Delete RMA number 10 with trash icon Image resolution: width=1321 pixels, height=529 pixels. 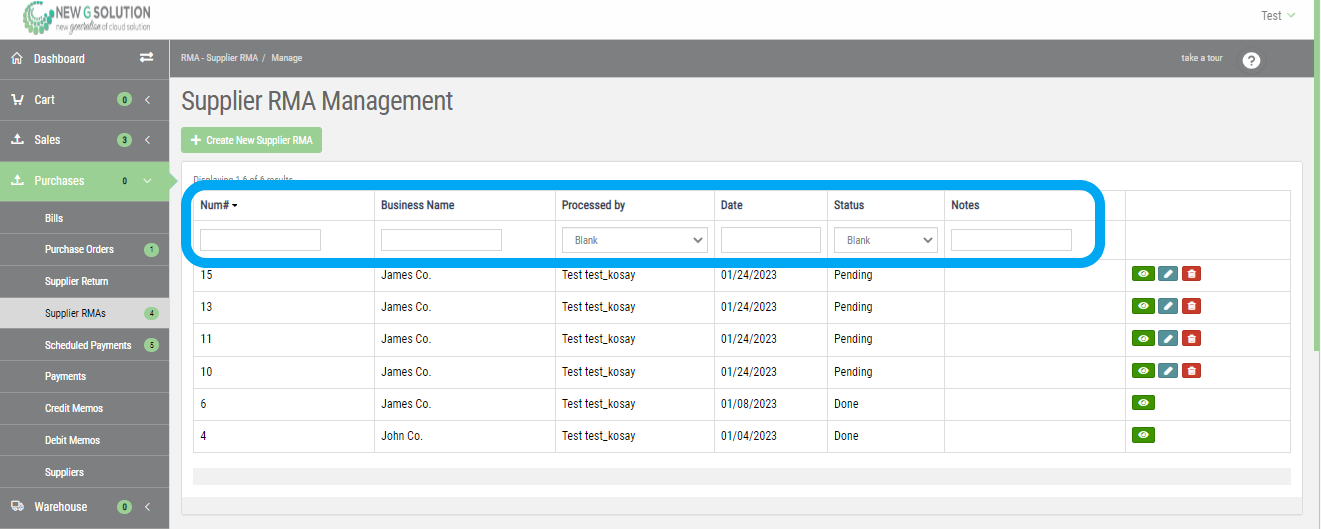[x=1192, y=371]
